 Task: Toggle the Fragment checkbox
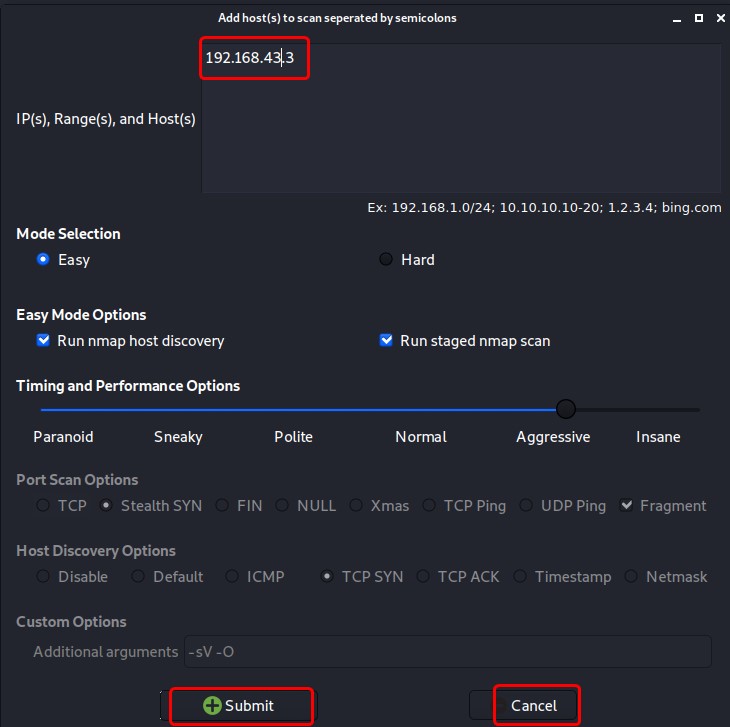626,505
